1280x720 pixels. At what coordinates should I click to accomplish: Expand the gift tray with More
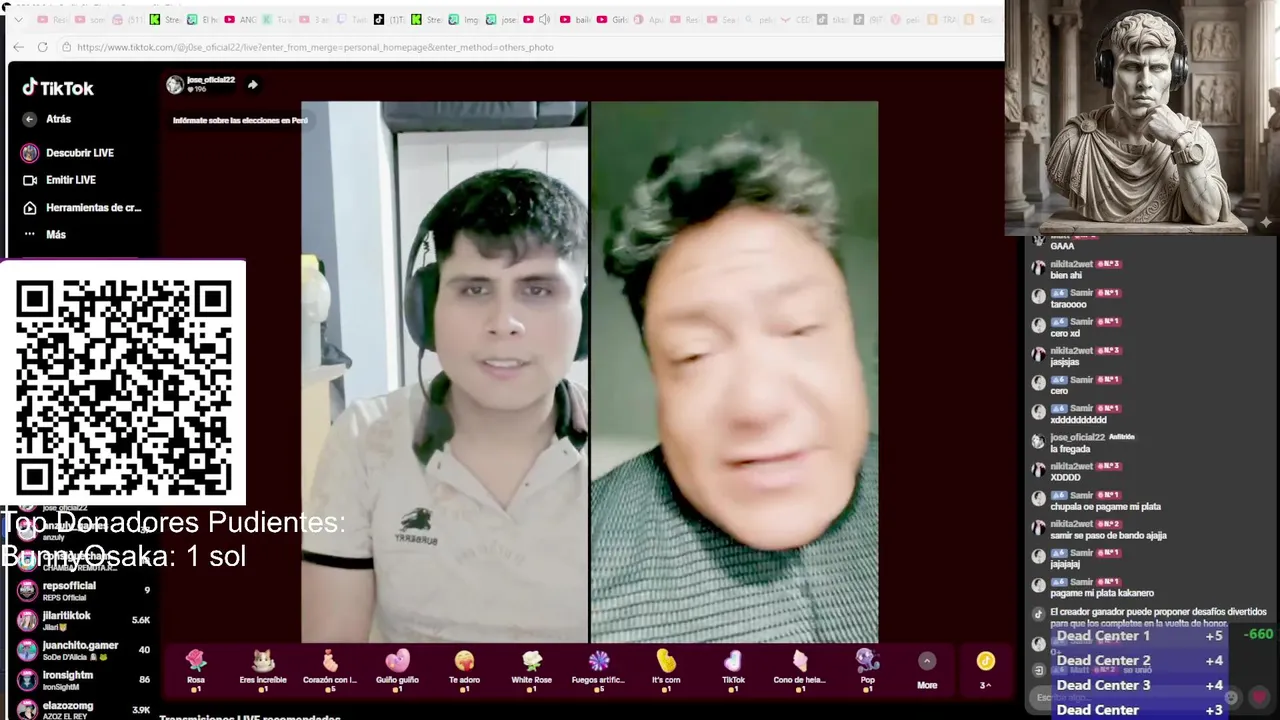(927, 671)
